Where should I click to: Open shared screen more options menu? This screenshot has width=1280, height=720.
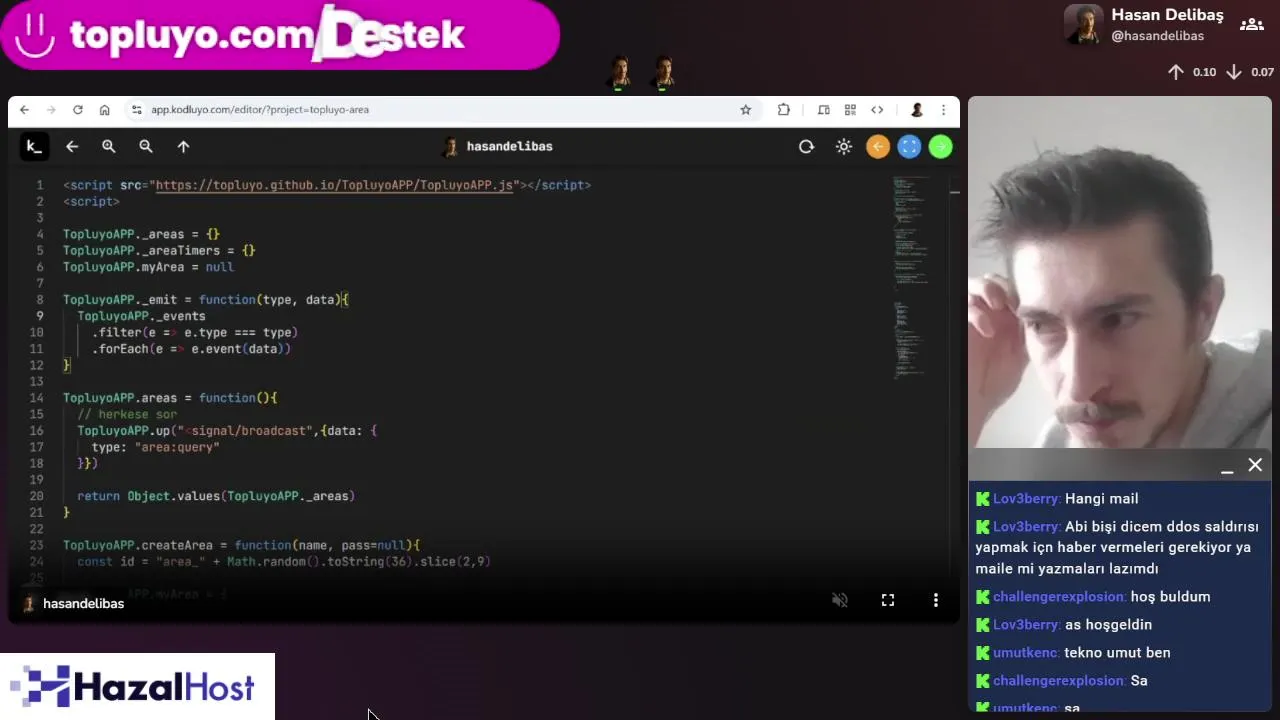click(936, 600)
